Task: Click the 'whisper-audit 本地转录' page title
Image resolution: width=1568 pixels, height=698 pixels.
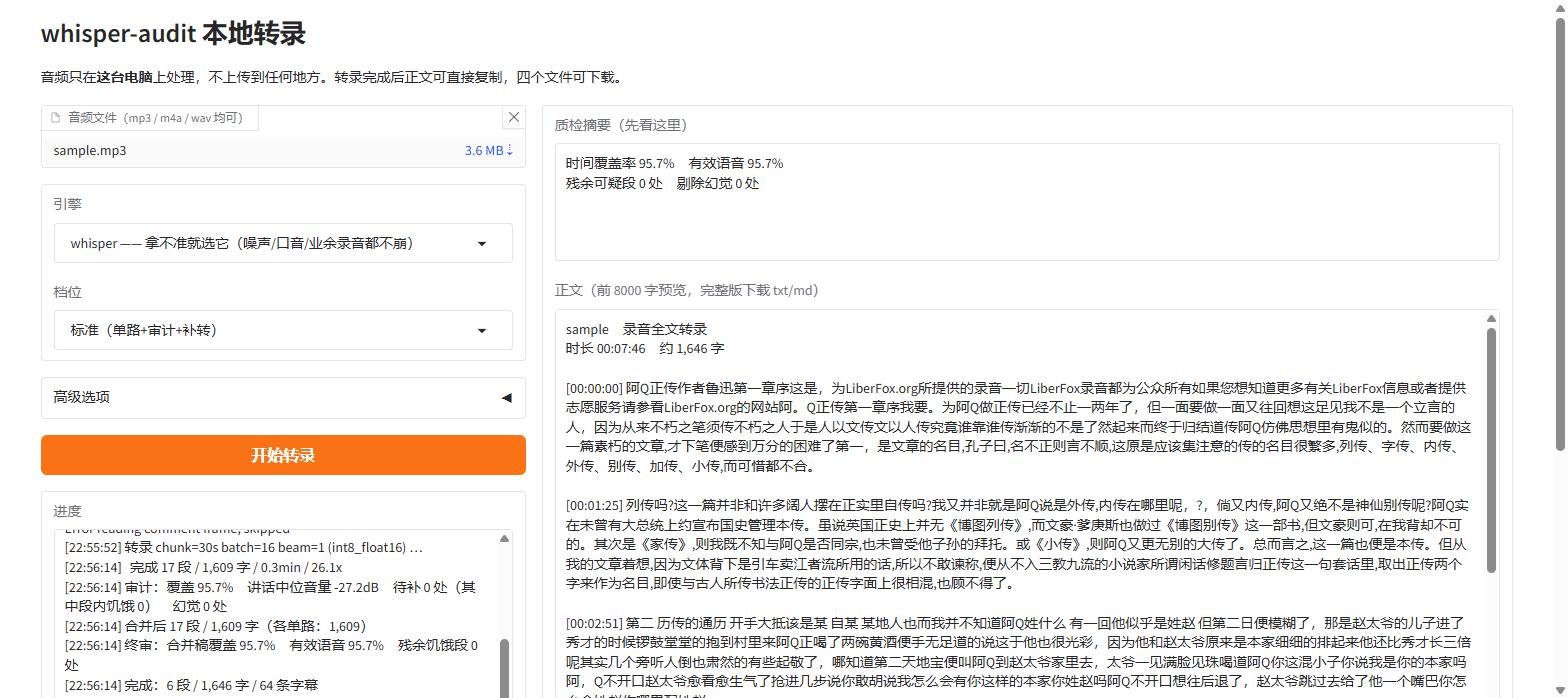Action: click(x=173, y=33)
